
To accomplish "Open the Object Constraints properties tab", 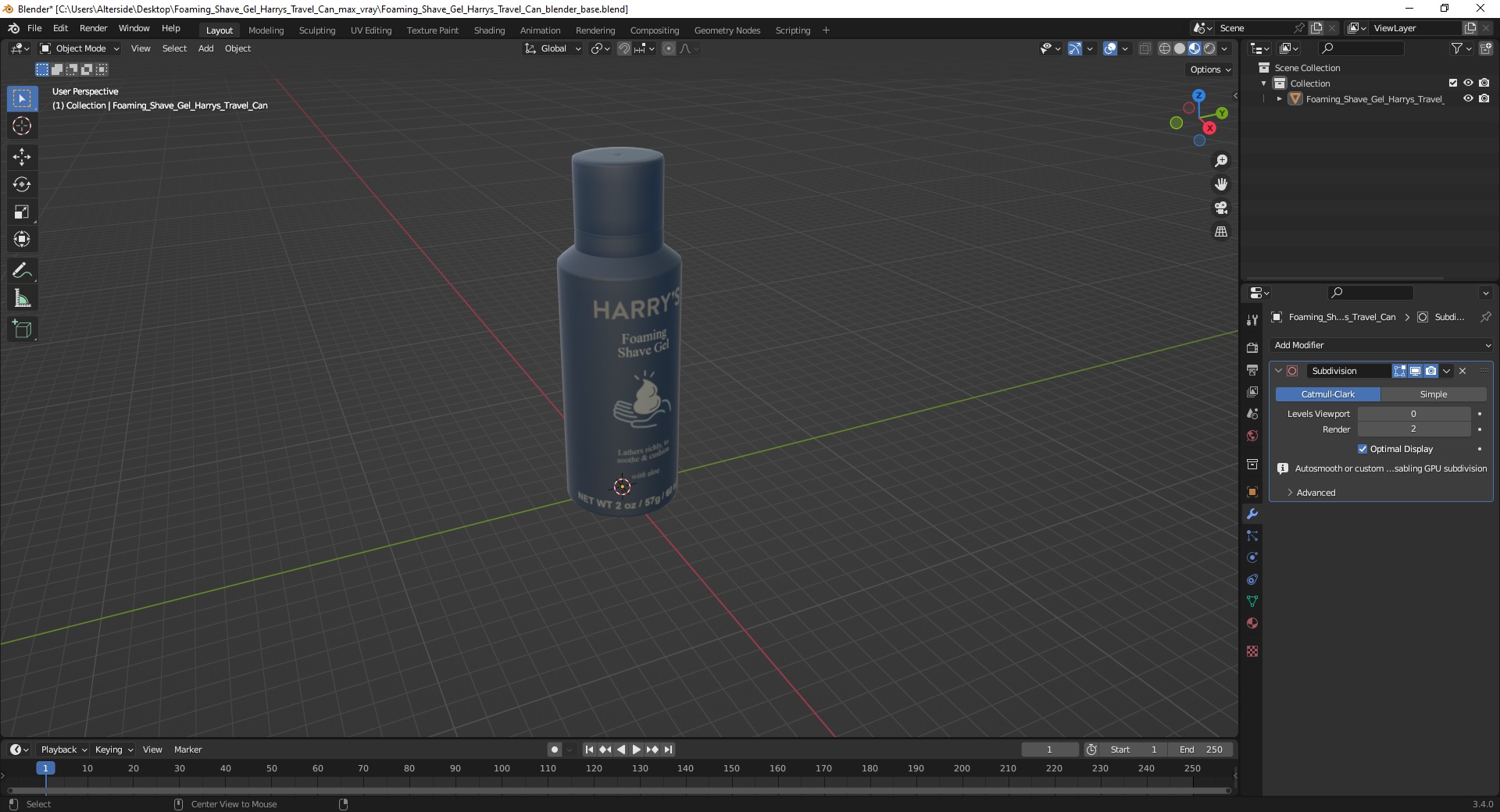I will pos(1252,579).
